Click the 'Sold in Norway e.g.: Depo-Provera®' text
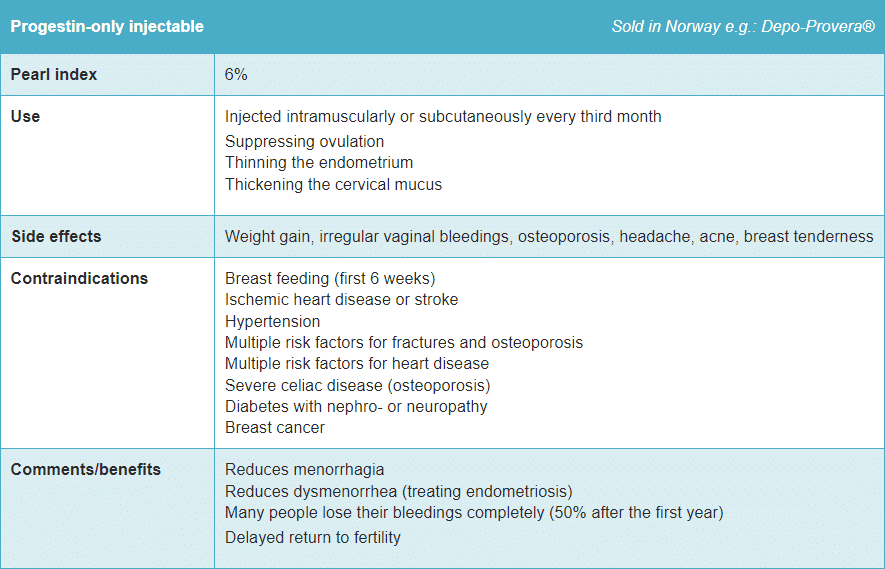The width and height of the screenshot is (885, 569). 743,26
